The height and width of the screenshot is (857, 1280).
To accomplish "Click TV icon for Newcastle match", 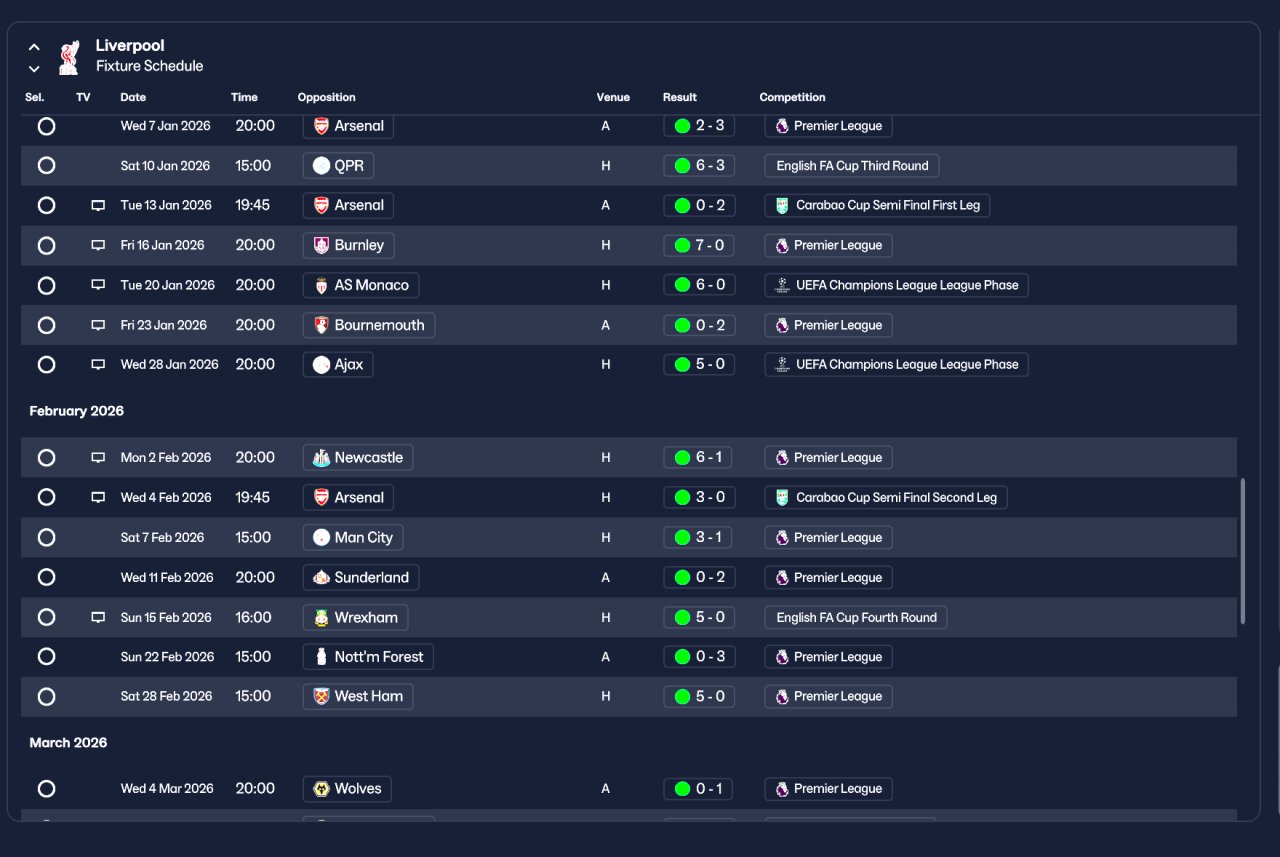I will 98,458.
